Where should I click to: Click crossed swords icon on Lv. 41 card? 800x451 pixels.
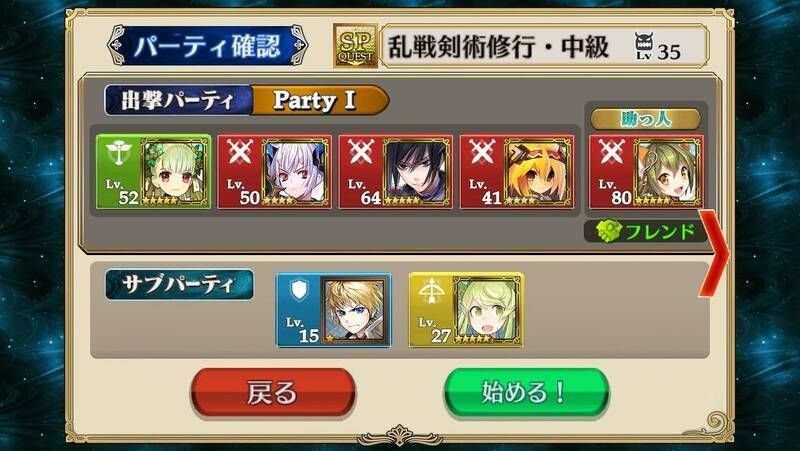coord(483,152)
